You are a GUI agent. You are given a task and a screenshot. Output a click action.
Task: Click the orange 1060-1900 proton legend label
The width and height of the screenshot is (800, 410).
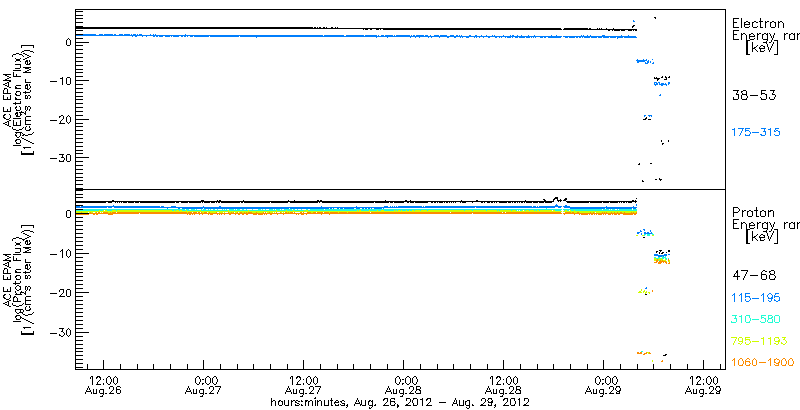coord(762,363)
